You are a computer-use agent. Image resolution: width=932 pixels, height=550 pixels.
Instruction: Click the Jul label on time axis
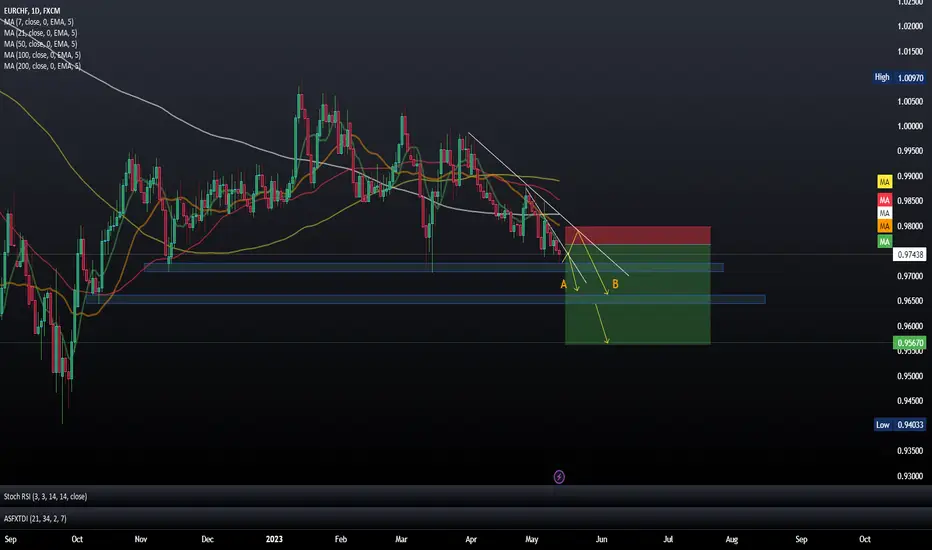668,539
